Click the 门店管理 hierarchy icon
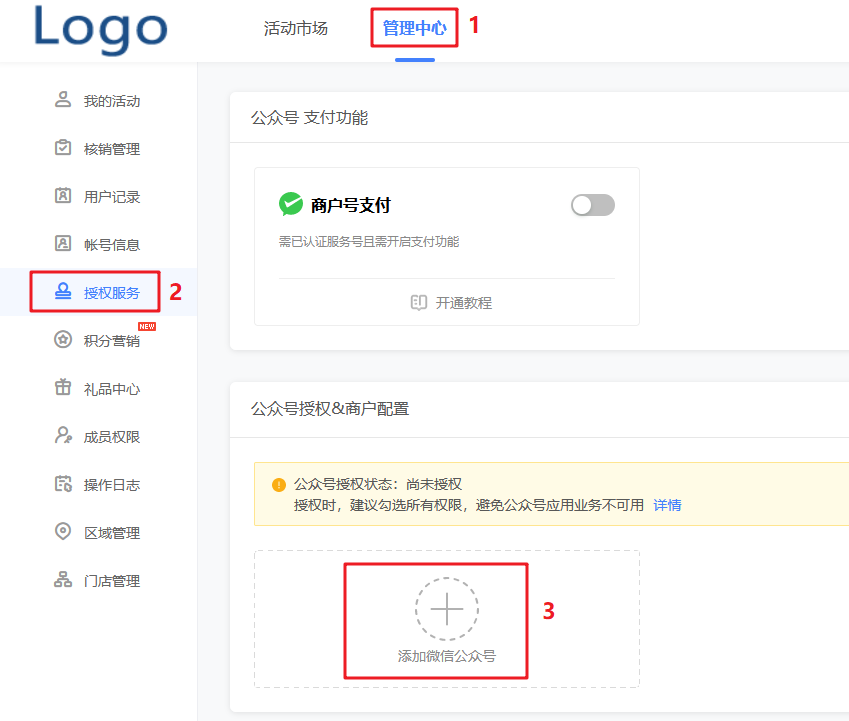849x721 pixels. (x=63, y=579)
